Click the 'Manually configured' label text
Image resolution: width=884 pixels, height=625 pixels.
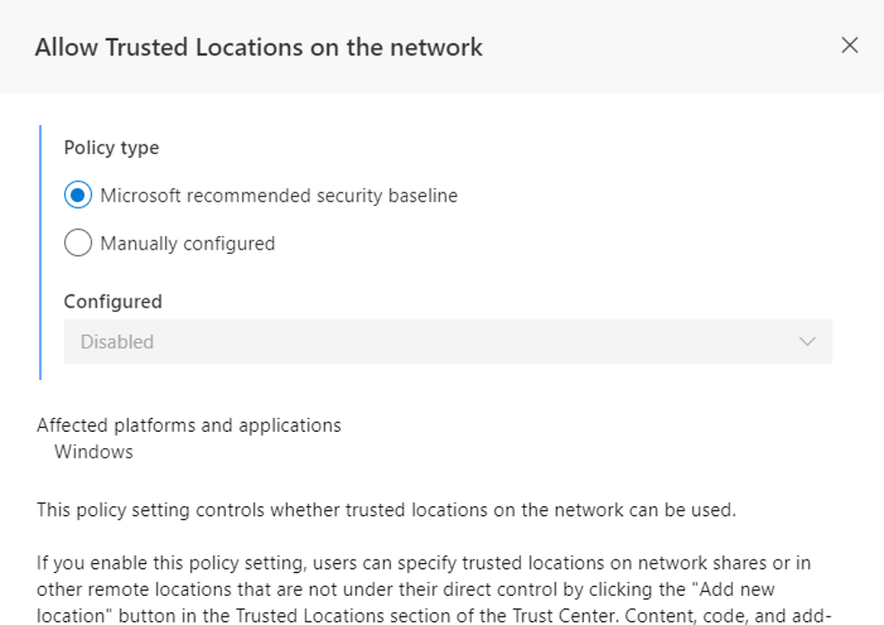pyautogui.click(x=188, y=243)
